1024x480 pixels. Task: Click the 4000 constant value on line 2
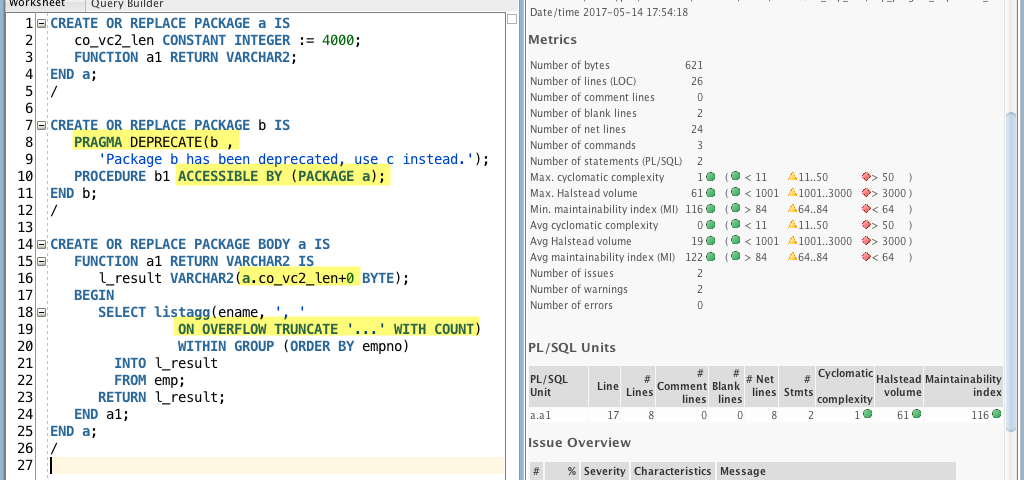338,40
